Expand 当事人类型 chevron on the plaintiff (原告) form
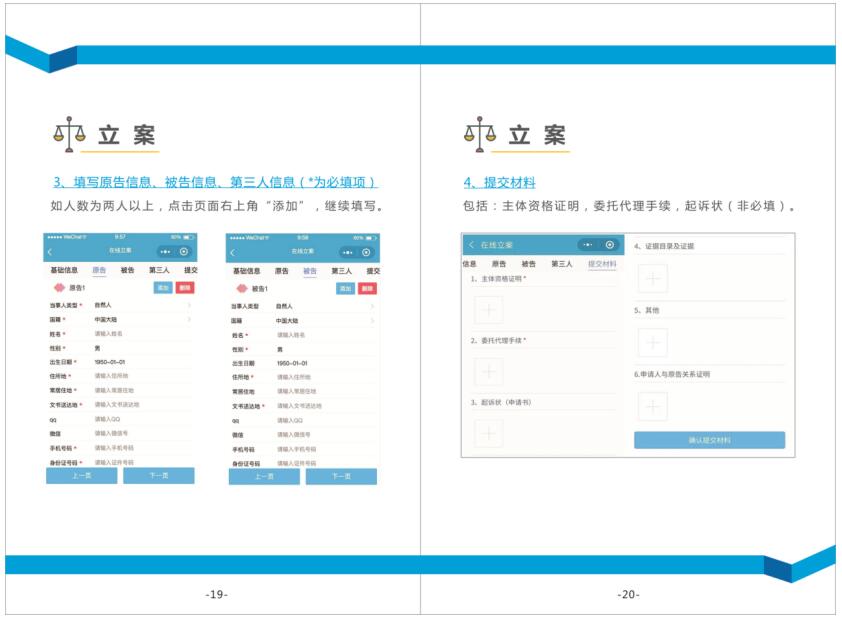The width and height of the screenshot is (842, 618). pos(189,306)
